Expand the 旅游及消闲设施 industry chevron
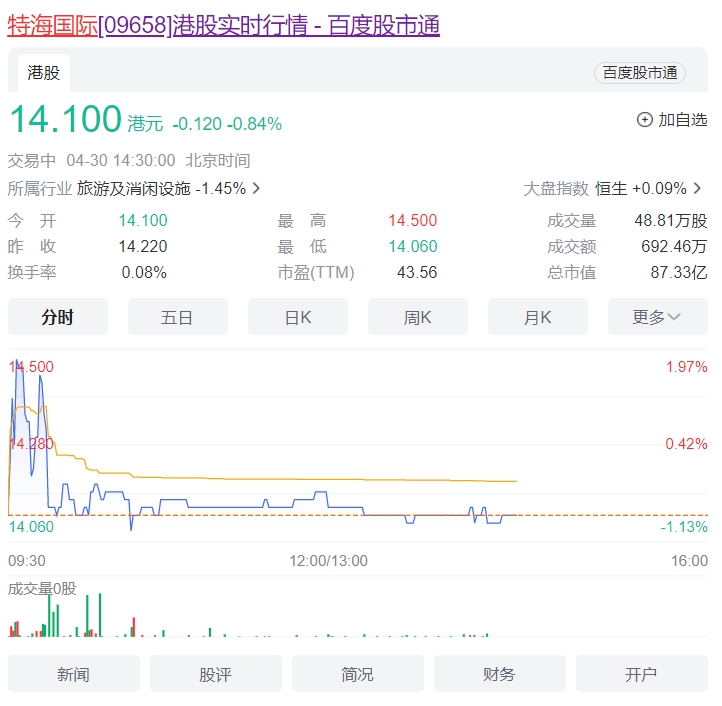Image resolution: width=722 pixels, height=706 pixels. [x=256, y=188]
